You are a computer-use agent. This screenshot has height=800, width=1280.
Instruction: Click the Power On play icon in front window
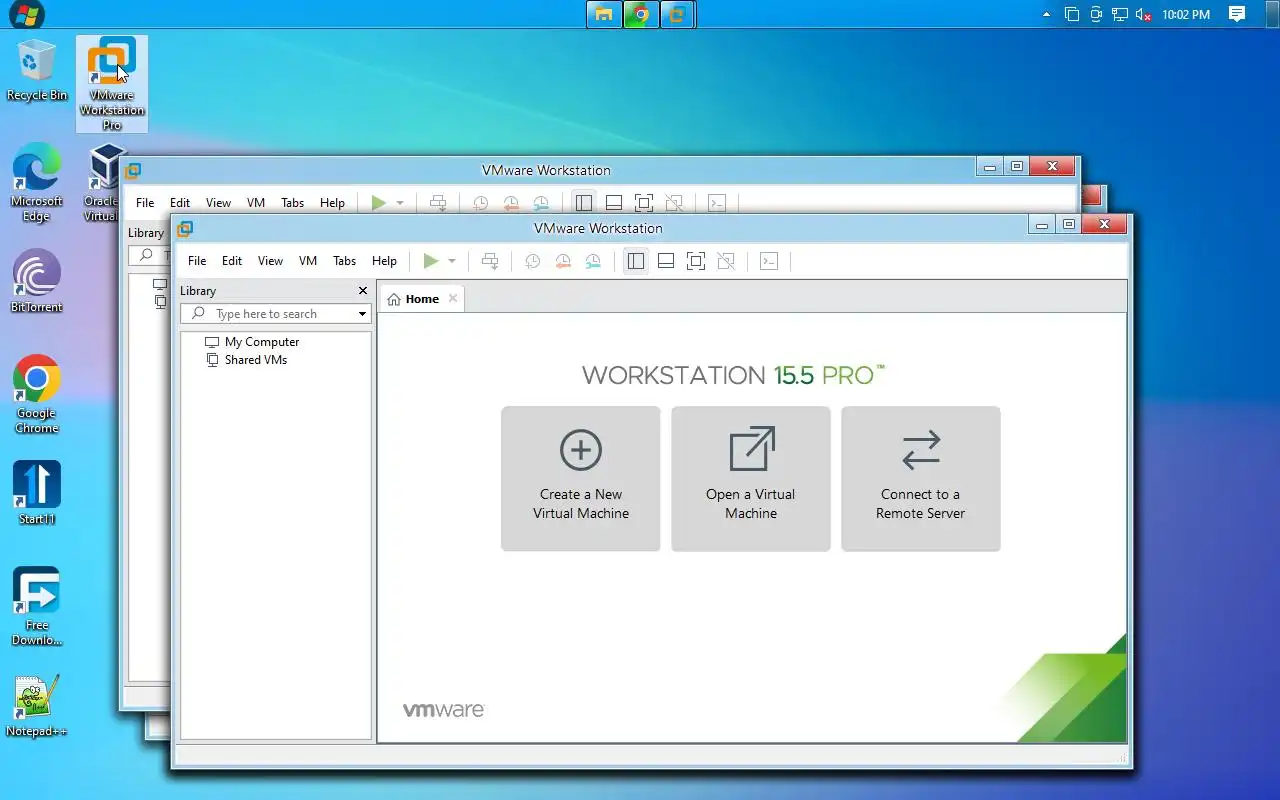coord(431,261)
